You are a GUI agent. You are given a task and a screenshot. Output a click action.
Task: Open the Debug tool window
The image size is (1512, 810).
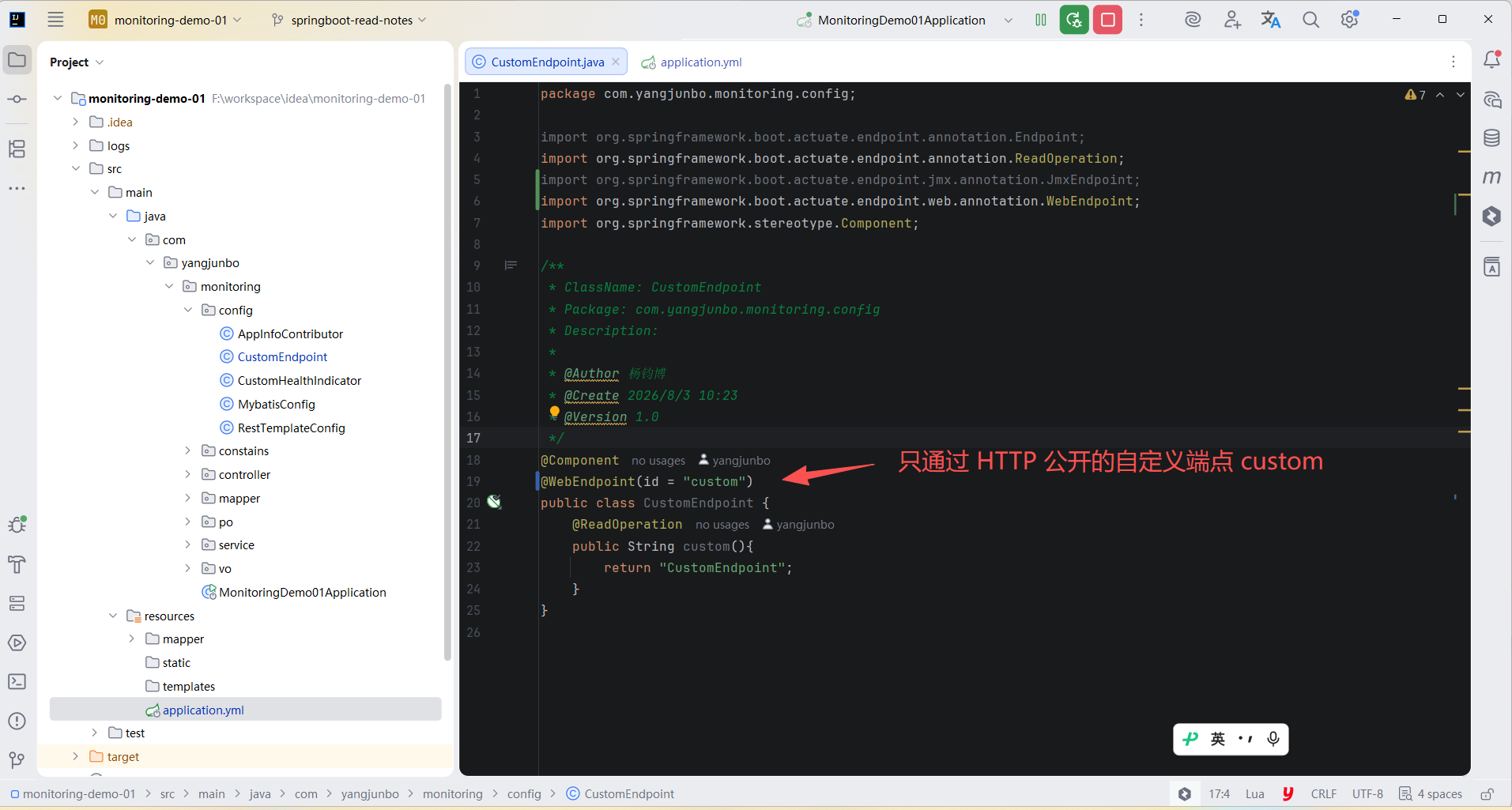[17, 524]
